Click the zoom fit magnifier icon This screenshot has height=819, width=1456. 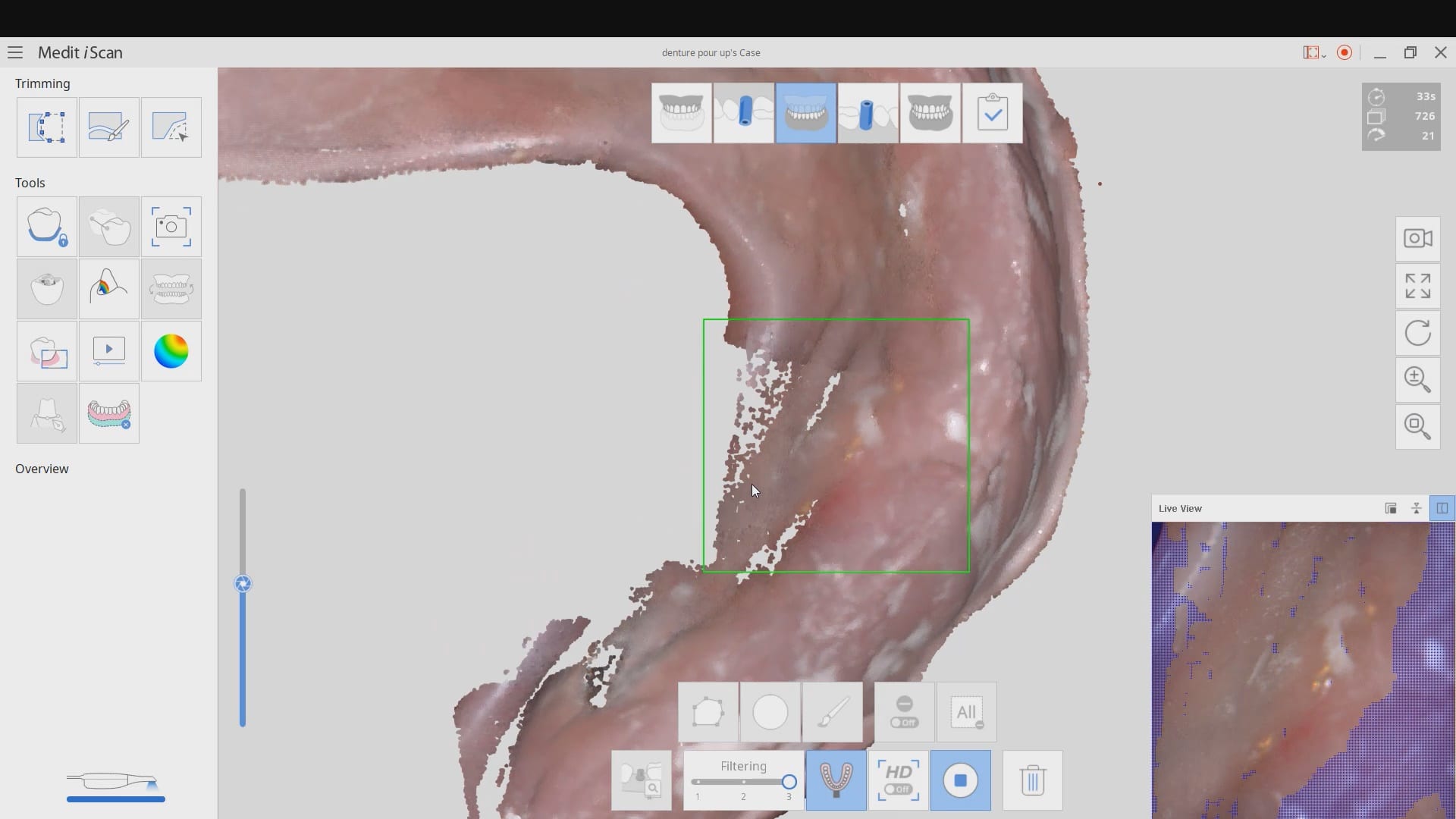pyautogui.click(x=1417, y=426)
